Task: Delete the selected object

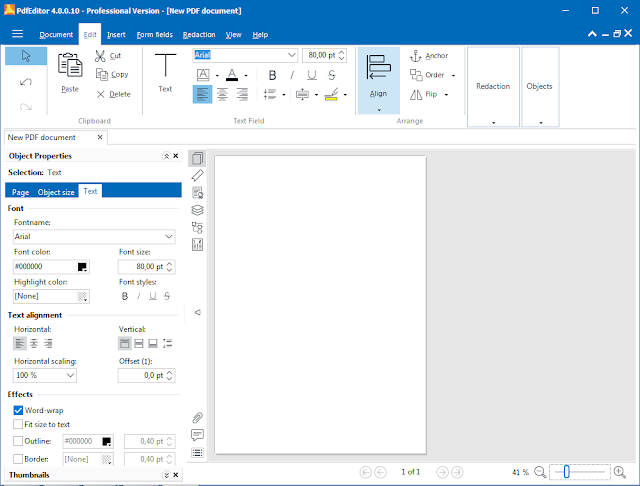Action: (x=113, y=94)
